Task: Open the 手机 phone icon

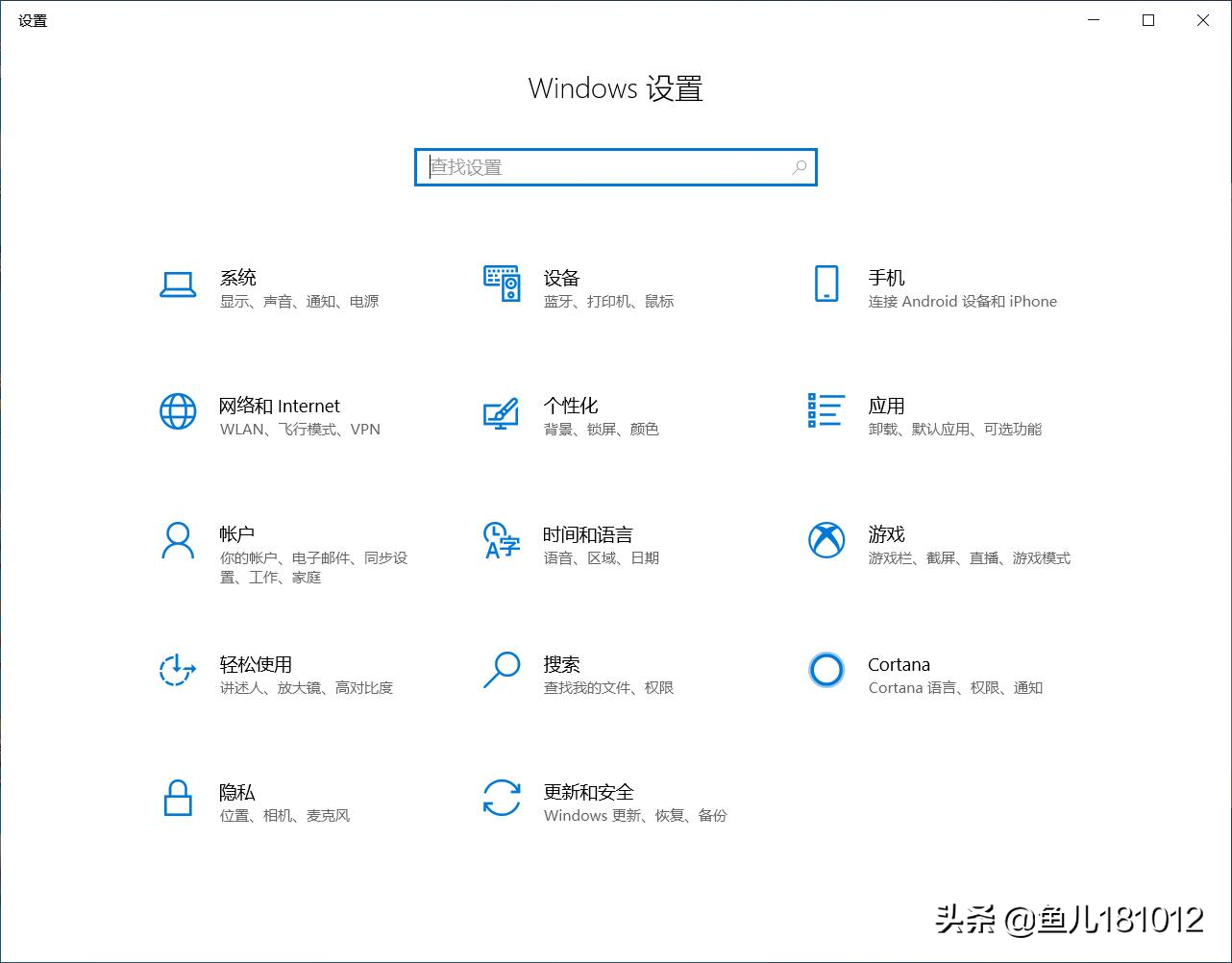Action: [826, 284]
